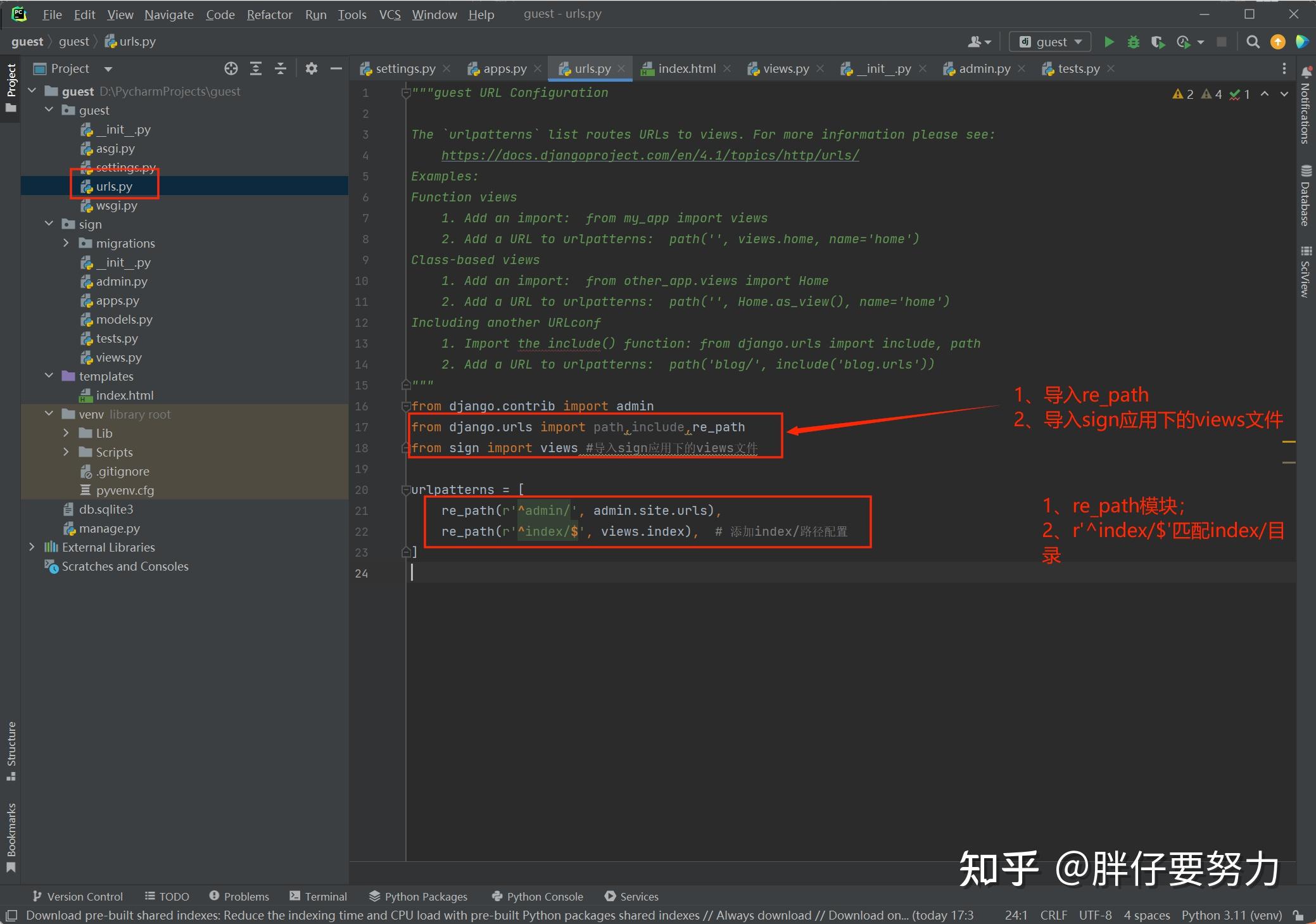Viewport: 1316px width, 924px height.
Task: Open Python Console tool window
Action: click(x=537, y=896)
